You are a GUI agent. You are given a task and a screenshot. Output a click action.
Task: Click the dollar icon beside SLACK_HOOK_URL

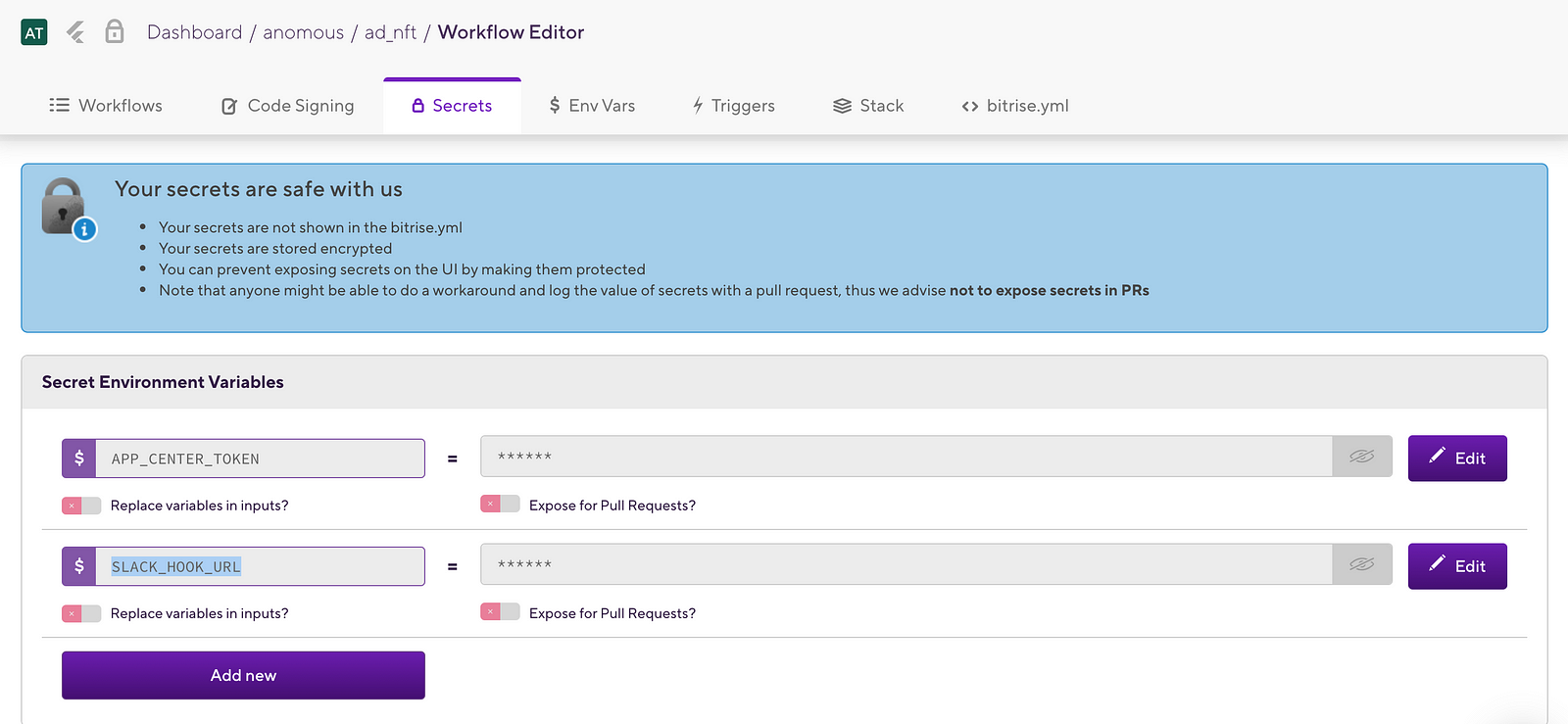pyautogui.click(x=79, y=566)
